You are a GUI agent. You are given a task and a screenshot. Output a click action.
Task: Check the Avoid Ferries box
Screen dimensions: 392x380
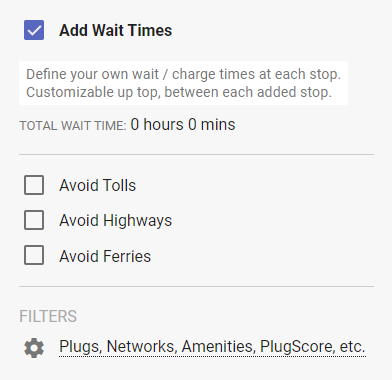point(34,255)
